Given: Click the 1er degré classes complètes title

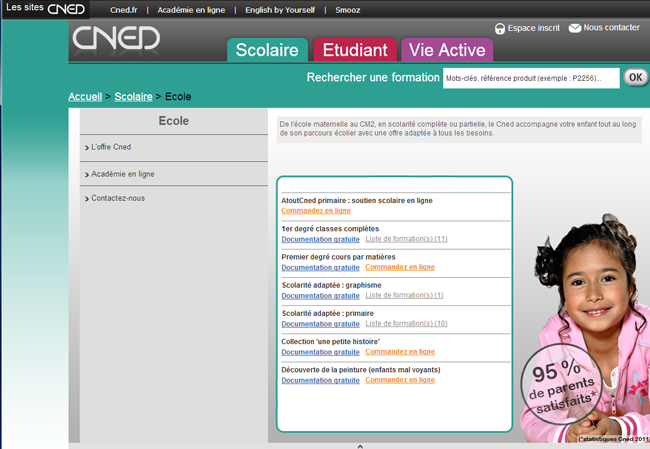Looking at the screenshot, I should pos(330,229).
